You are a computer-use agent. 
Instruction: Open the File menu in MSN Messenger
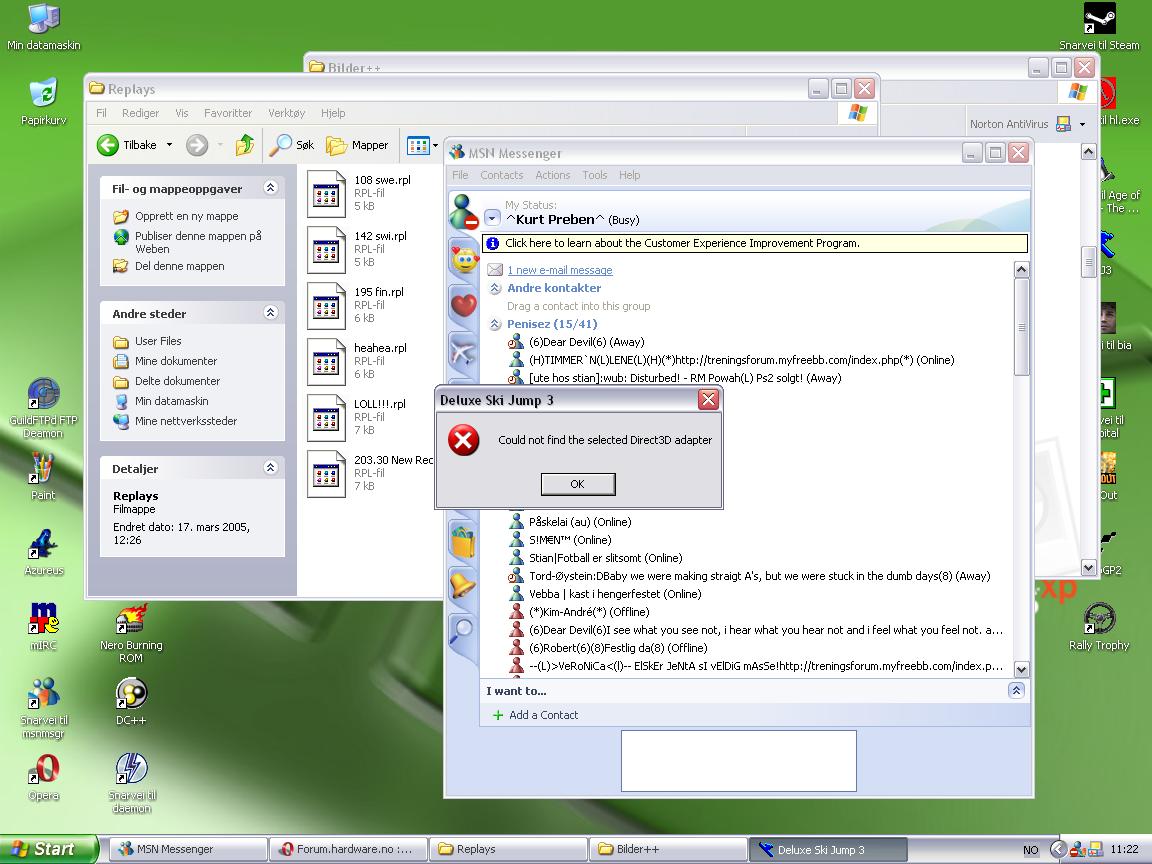461,175
